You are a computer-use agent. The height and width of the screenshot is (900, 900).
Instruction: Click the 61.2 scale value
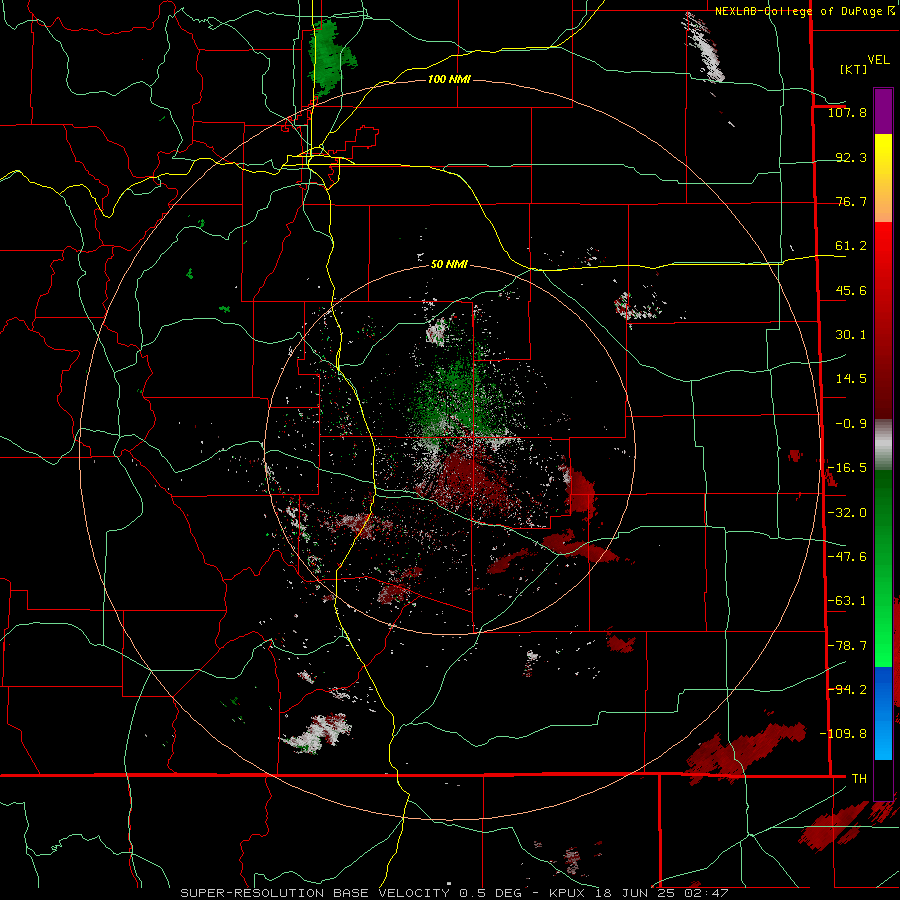(x=851, y=246)
